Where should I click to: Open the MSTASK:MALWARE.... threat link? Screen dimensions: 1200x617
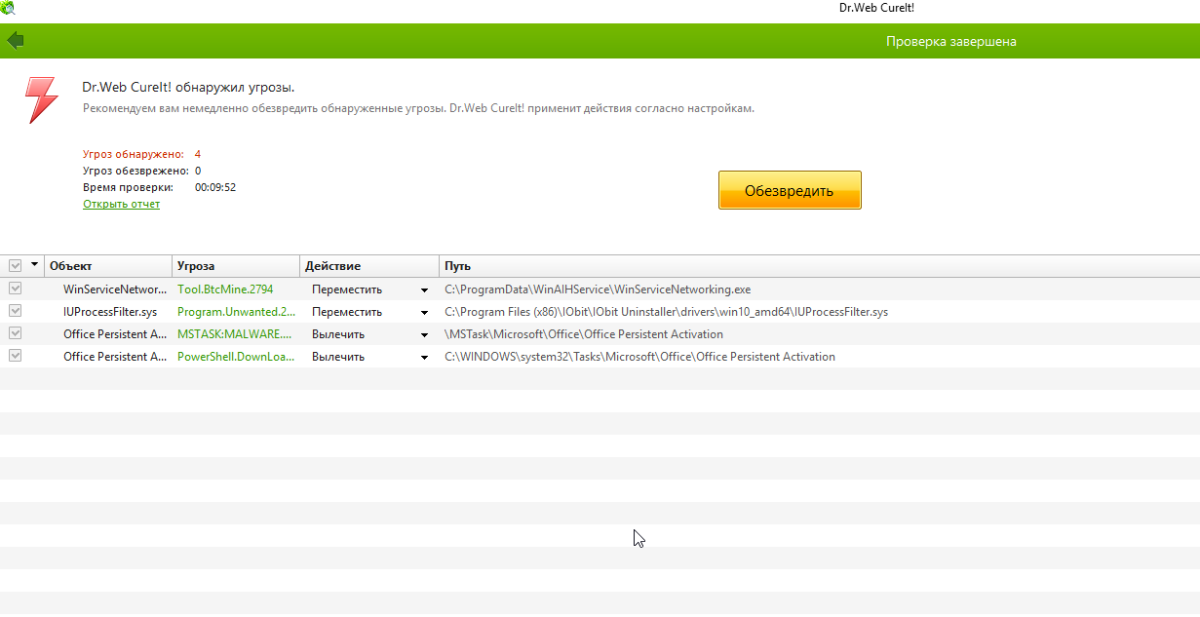pyautogui.click(x=236, y=334)
